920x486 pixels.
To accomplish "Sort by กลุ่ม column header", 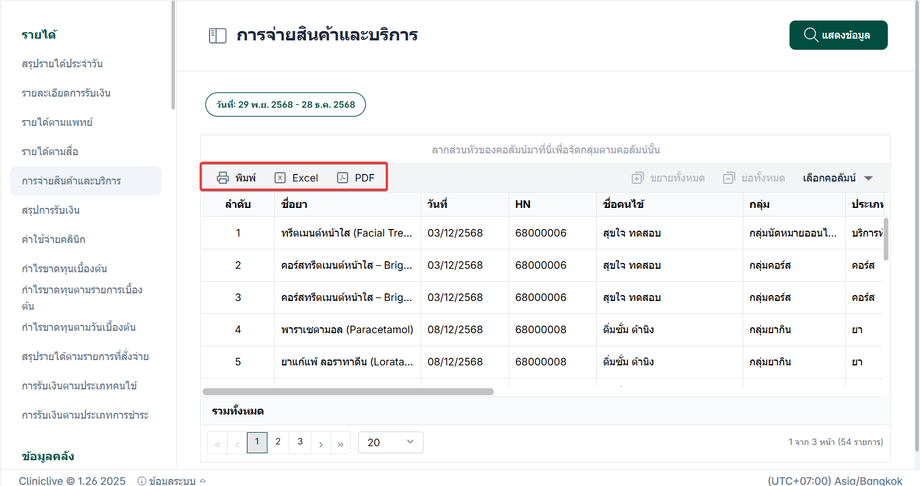I will (794, 204).
